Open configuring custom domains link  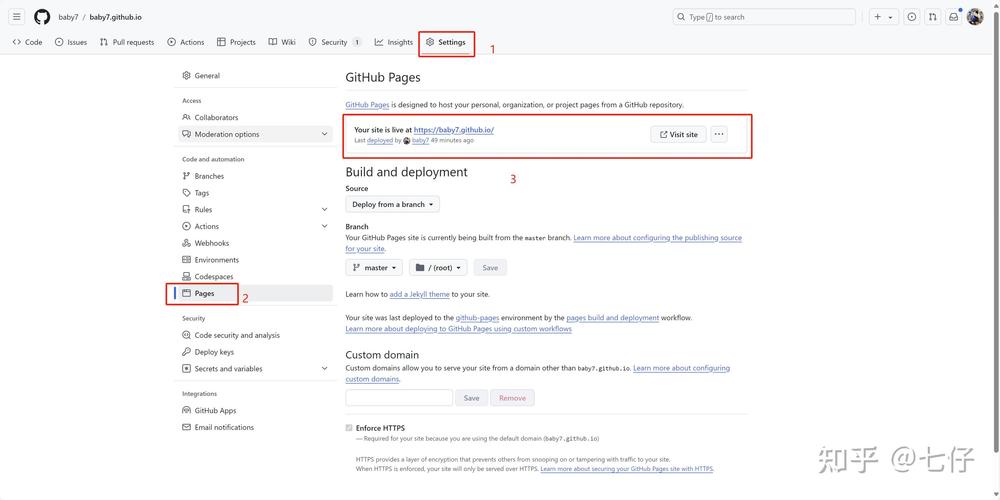(x=681, y=369)
